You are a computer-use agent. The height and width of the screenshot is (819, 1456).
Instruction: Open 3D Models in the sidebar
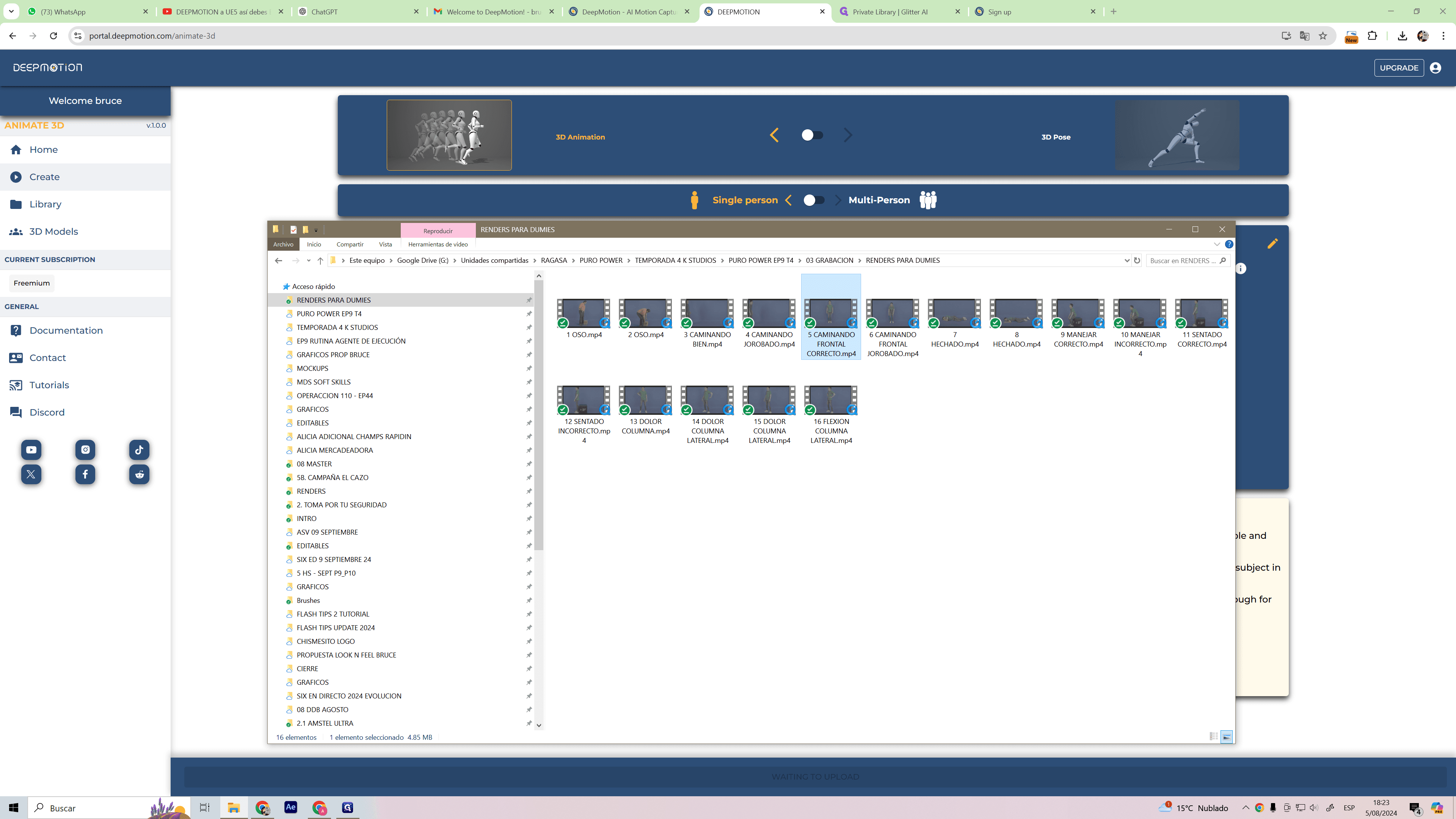85,232
